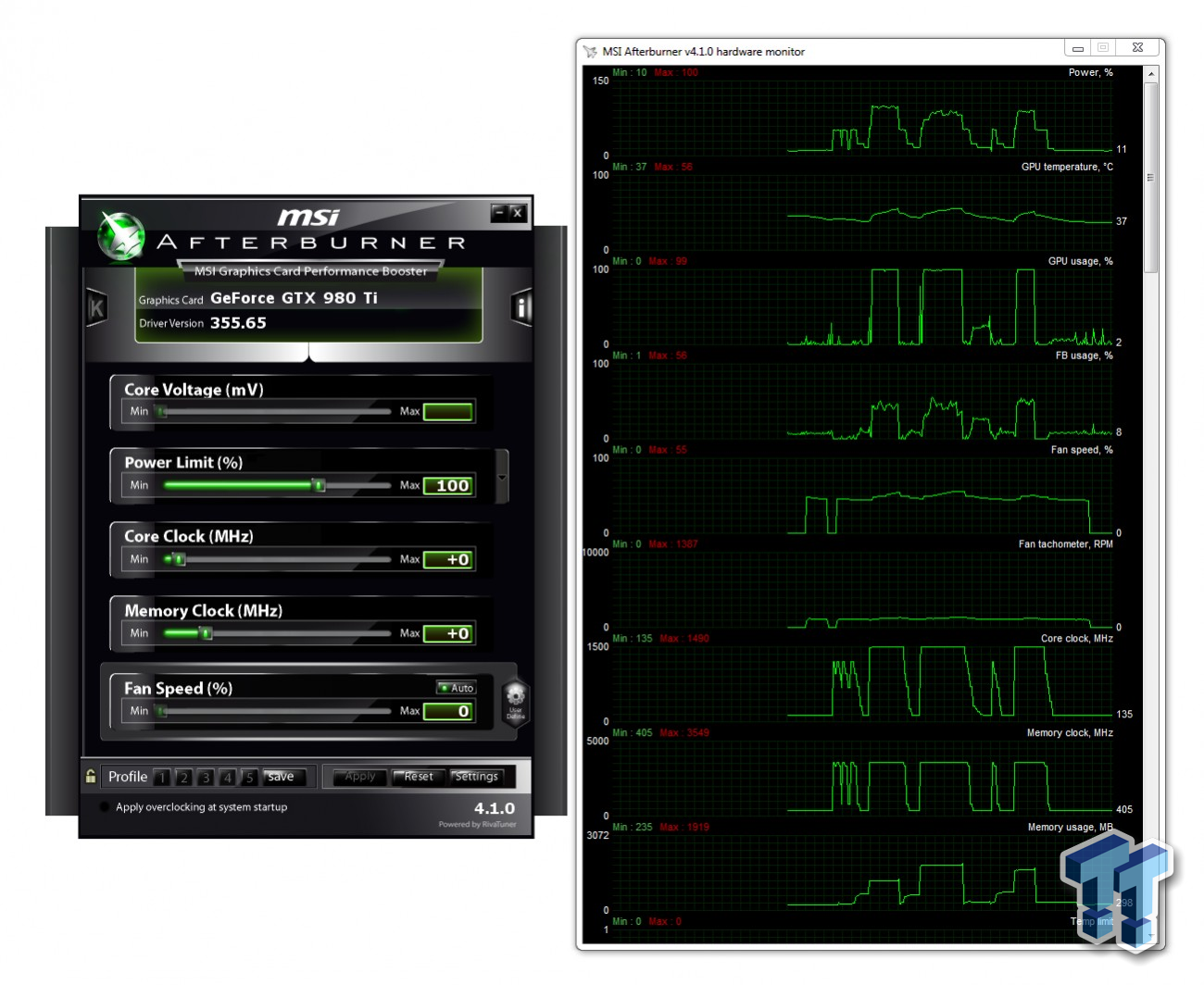Click hardware monitor title bar icon
This screenshot has width=1204, height=985.
click(x=590, y=52)
